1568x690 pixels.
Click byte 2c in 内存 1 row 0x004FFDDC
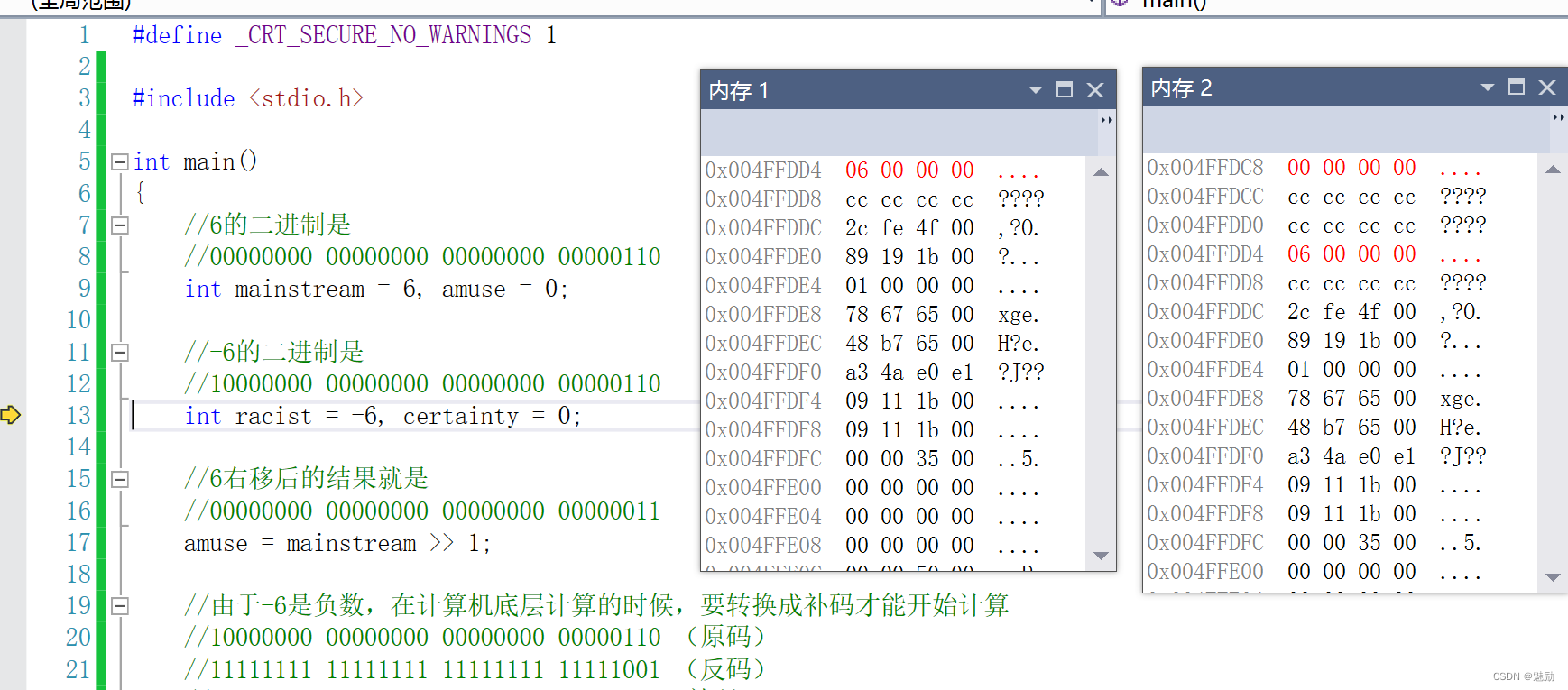(857, 228)
